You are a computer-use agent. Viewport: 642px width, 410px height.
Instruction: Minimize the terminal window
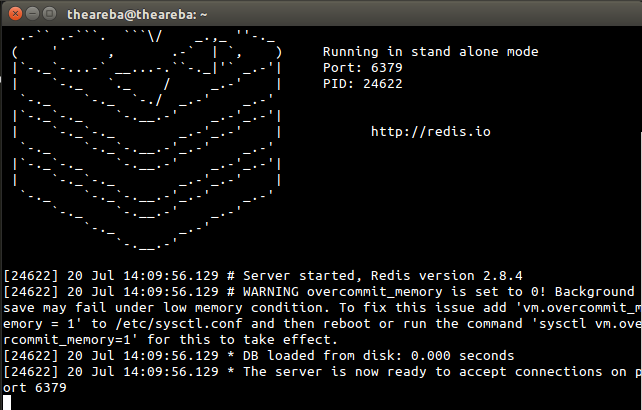32,14
